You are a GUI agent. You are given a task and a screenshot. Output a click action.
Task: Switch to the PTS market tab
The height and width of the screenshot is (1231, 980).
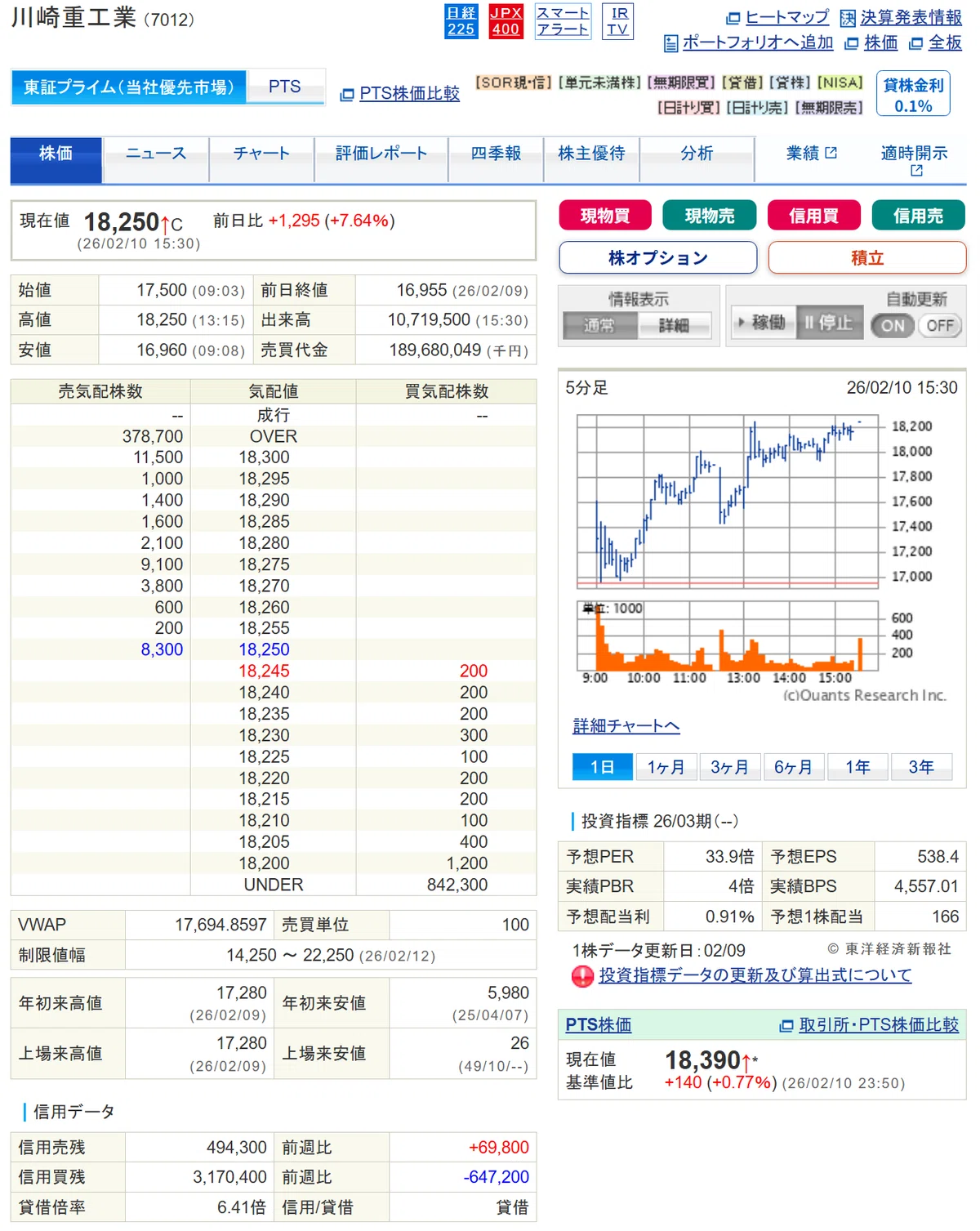[285, 87]
